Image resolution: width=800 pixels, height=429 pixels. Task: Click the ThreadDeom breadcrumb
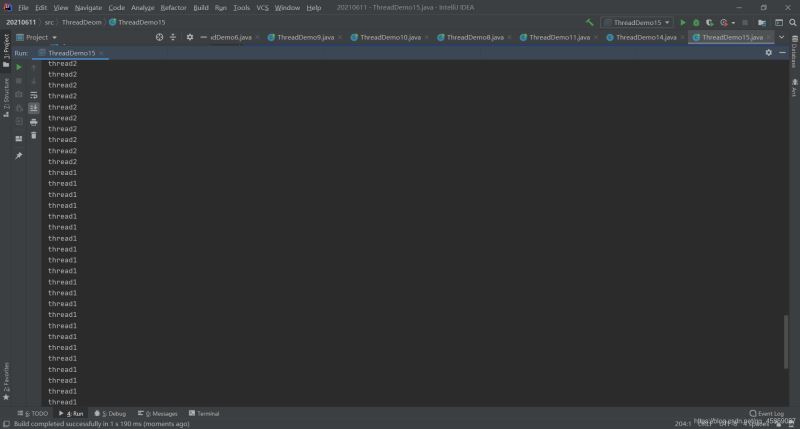[82, 22]
